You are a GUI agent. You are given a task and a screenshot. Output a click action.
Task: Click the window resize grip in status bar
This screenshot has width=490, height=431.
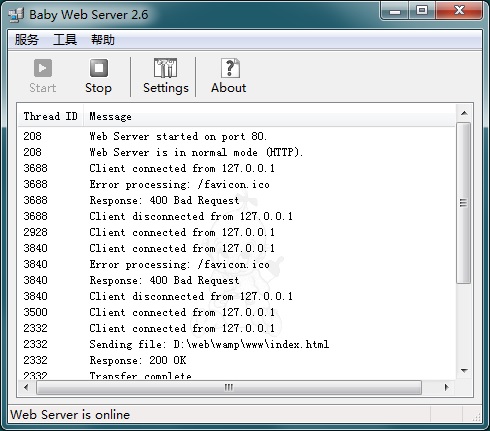tap(477, 417)
